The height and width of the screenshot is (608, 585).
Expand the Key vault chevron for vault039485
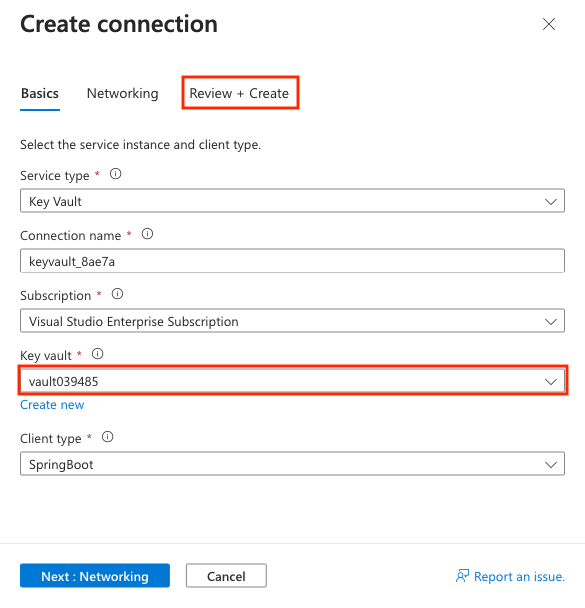coord(551,382)
